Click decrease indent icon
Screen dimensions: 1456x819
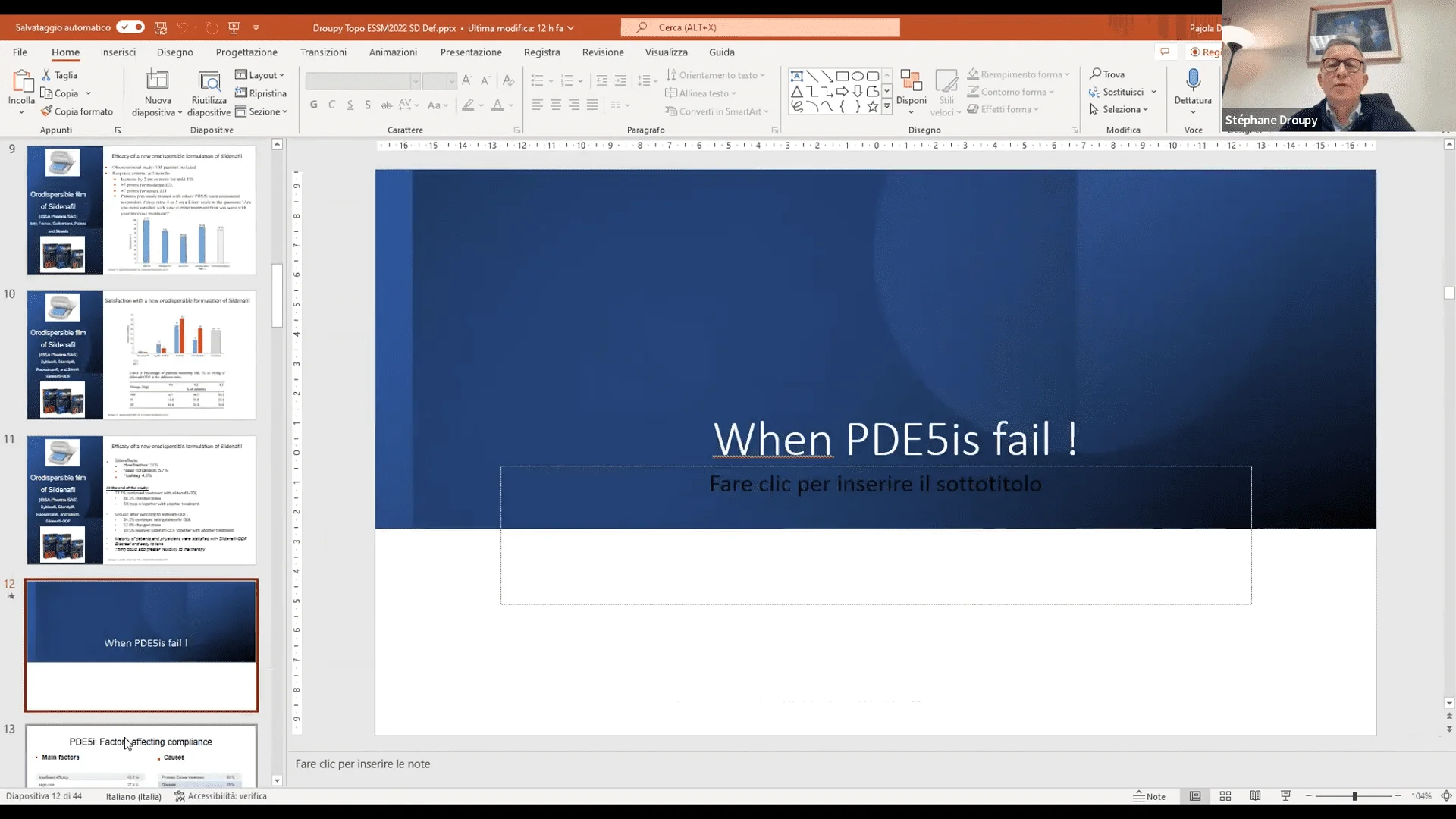(602, 80)
